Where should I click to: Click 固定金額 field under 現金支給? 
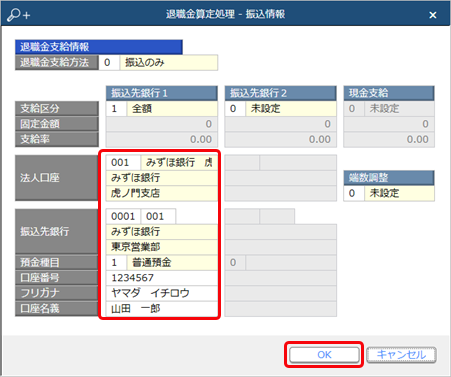pyautogui.click(x=389, y=124)
